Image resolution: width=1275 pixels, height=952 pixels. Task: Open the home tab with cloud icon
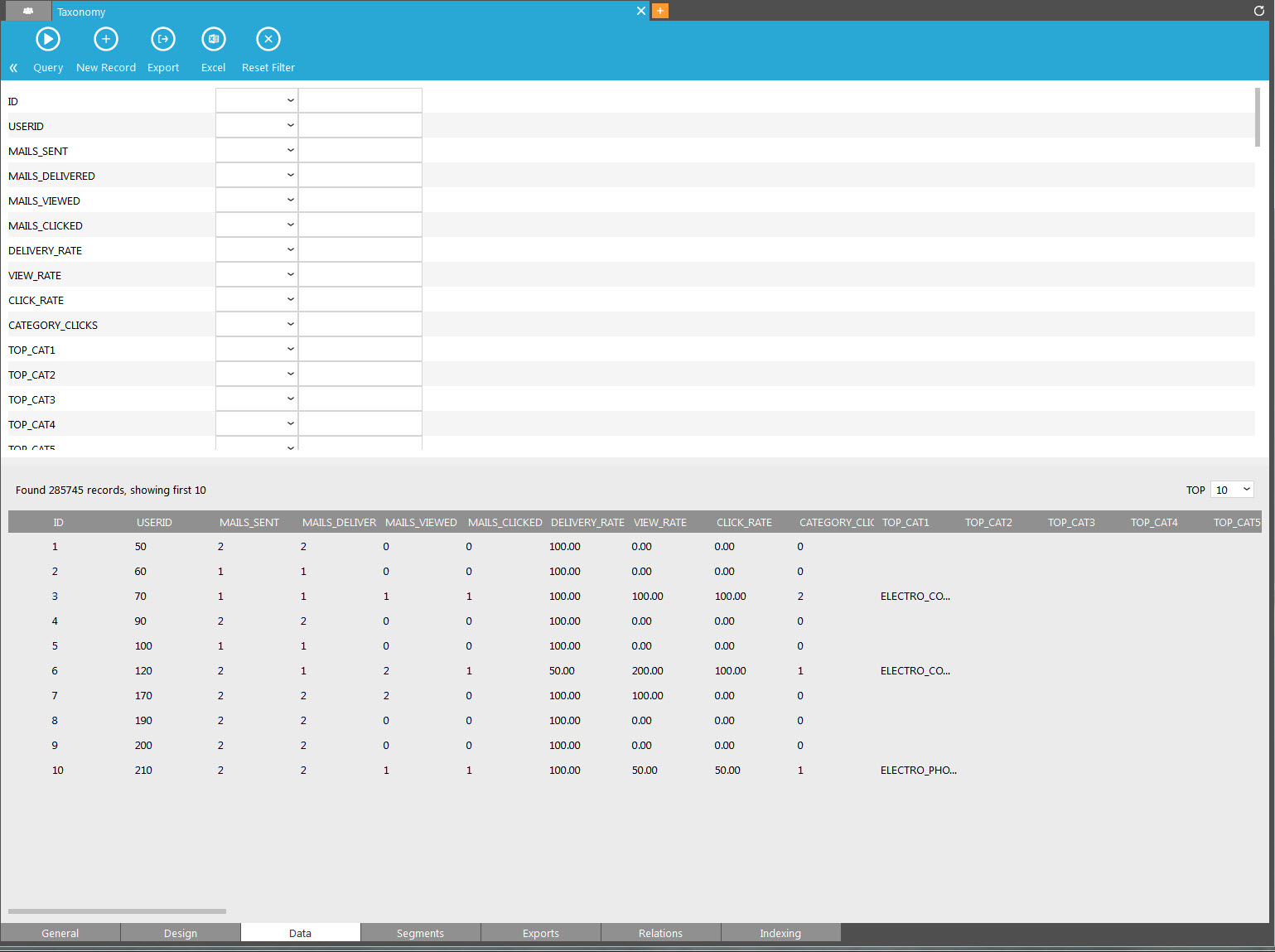[x=28, y=11]
